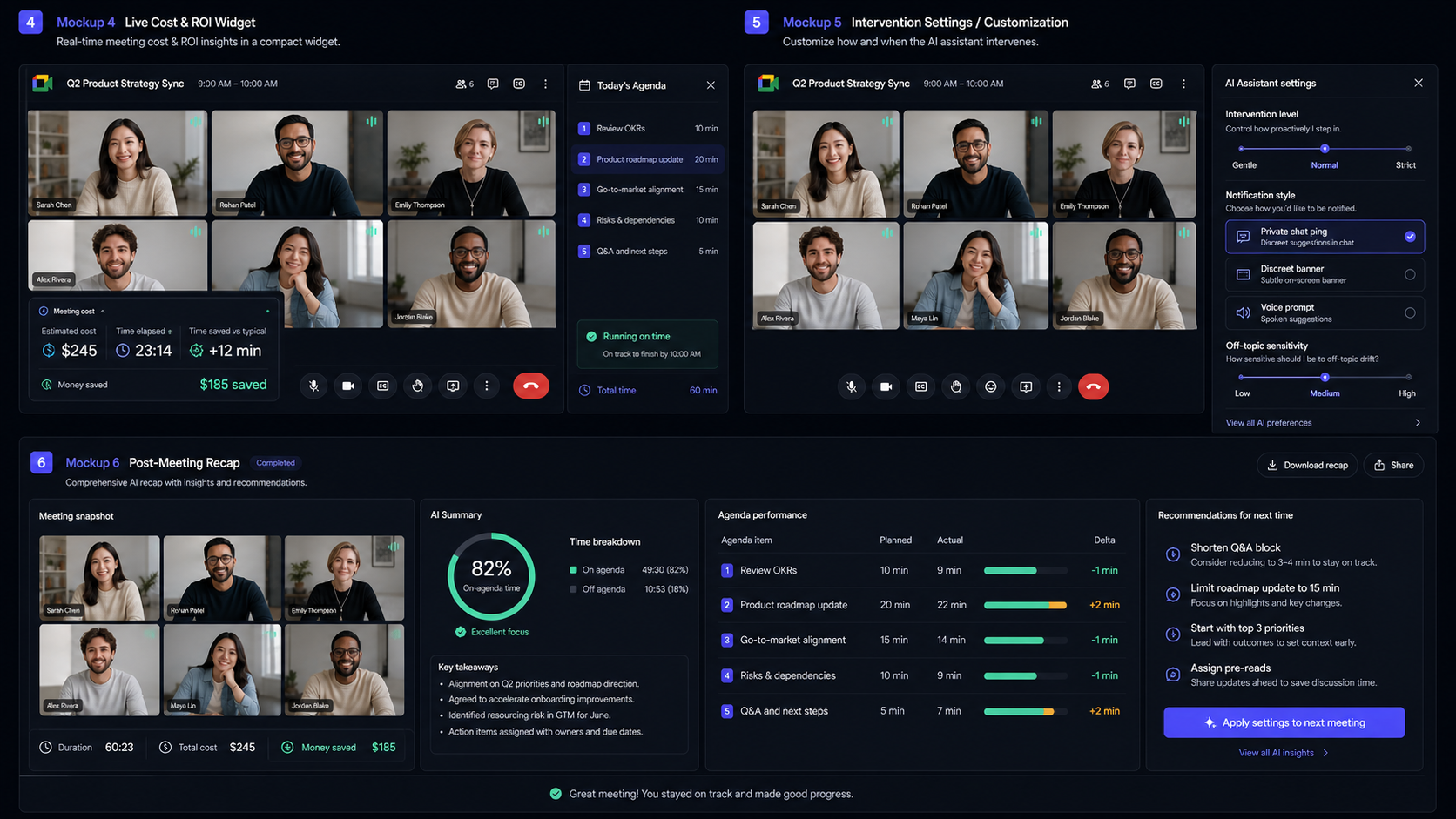Open chat icon in Mockup 4 header
Viewport: 1456px width, 819px height.
493,84
